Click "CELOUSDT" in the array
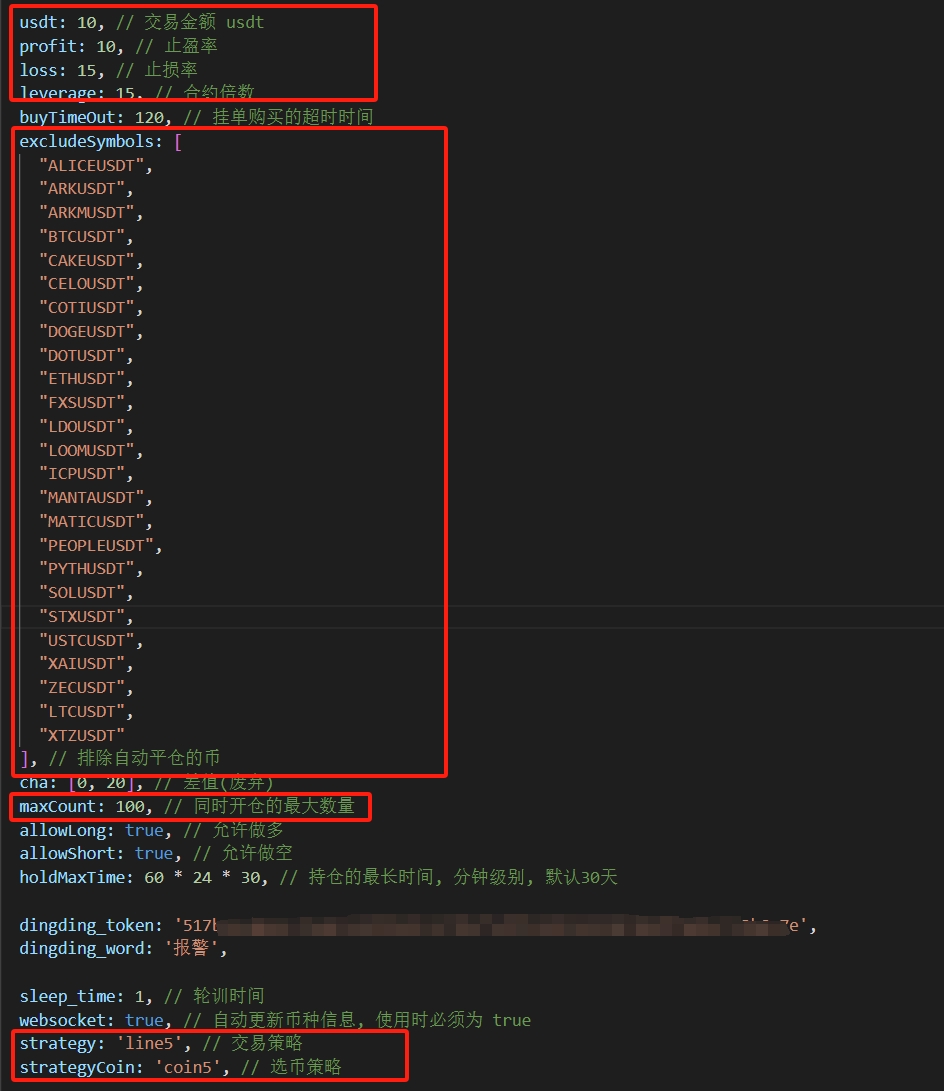Image resolution: width=944 pixels, height=1091 pixels. click(86, 284)
